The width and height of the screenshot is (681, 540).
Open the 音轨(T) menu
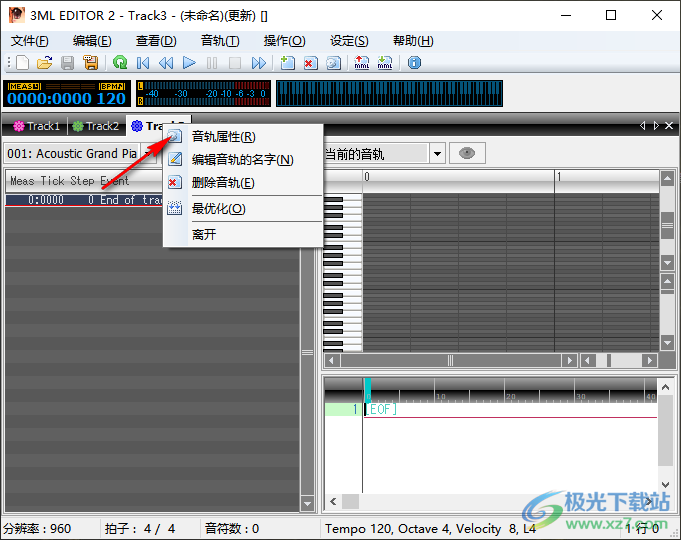click(220, 41)
